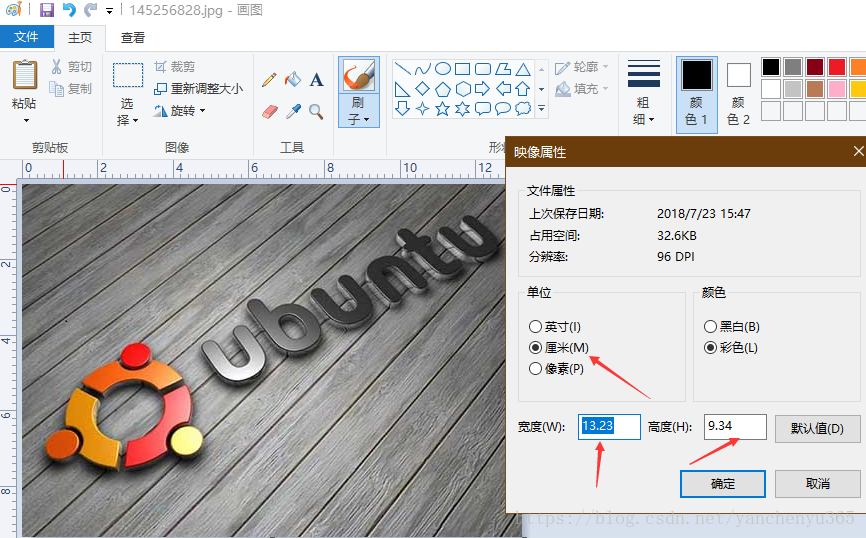Click the 取消 cancel button

pos(817,484)
